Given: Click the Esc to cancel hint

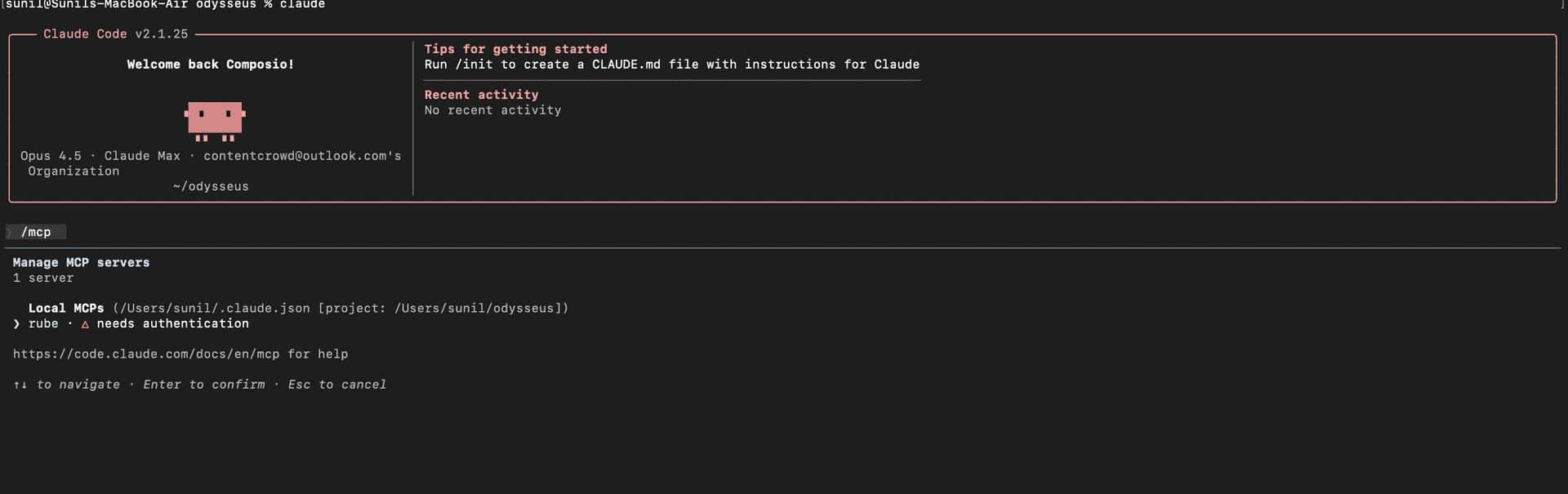Looking at the screenshot, I should (336, 384).
